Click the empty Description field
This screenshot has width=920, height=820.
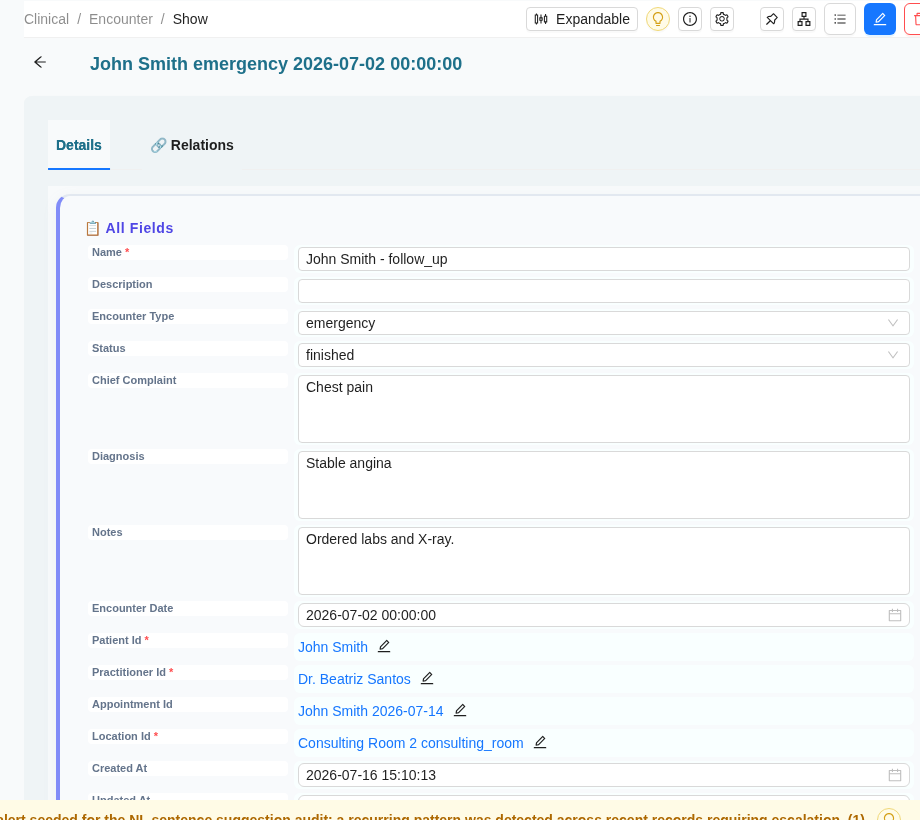pyautogui.click(x=604, y=291)
